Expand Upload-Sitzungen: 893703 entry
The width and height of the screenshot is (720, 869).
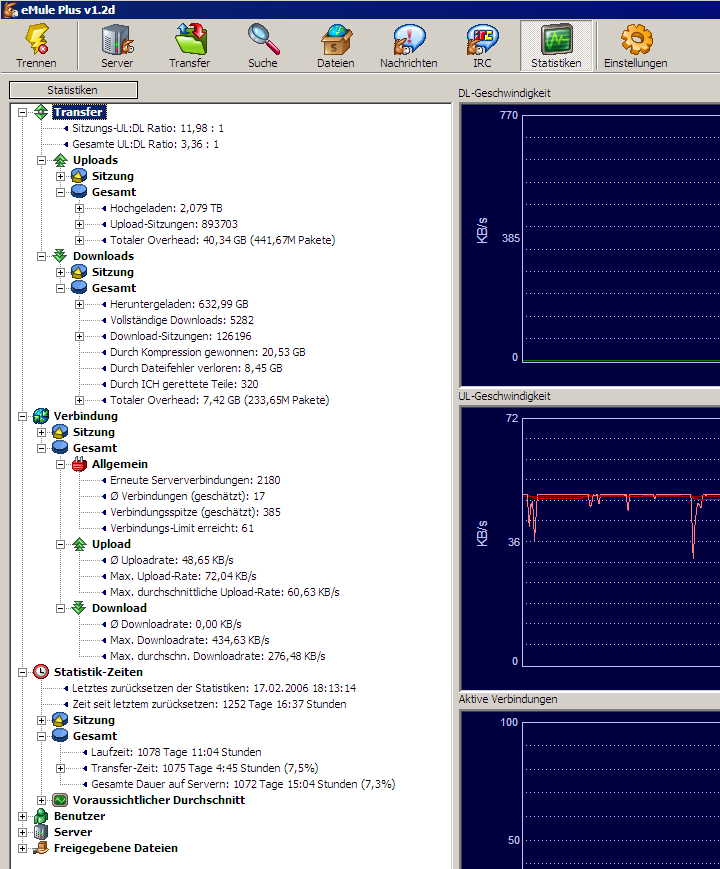tap(79, 225)
